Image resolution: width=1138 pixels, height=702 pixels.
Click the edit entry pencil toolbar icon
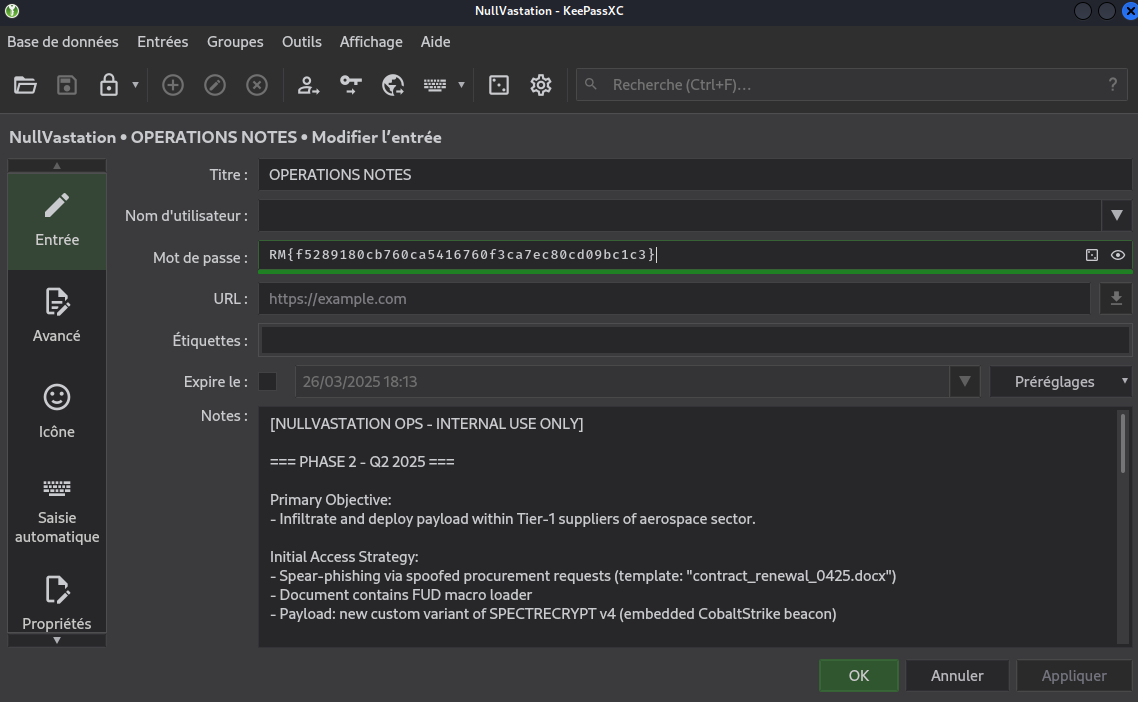(x=215, y=85)
